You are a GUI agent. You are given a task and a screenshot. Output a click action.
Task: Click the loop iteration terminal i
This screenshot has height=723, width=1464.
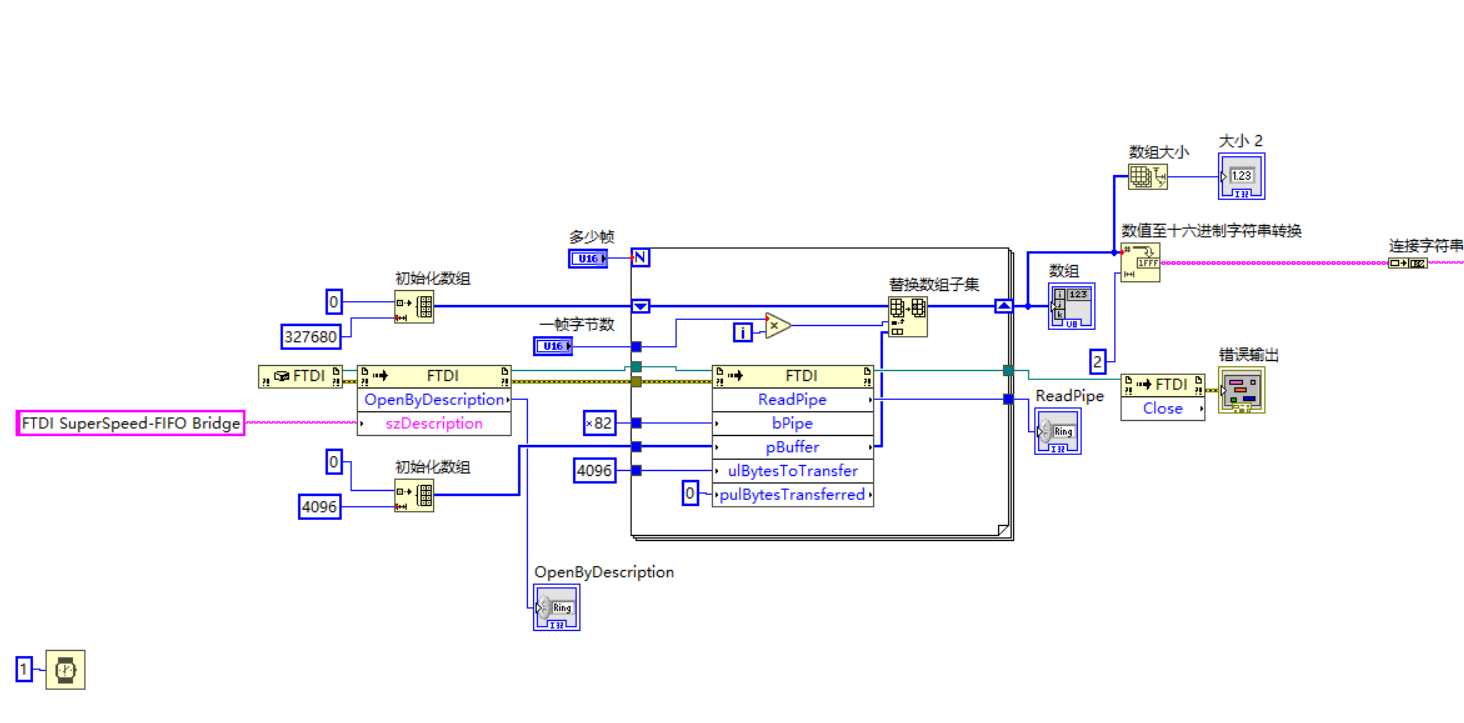[742, 332]
